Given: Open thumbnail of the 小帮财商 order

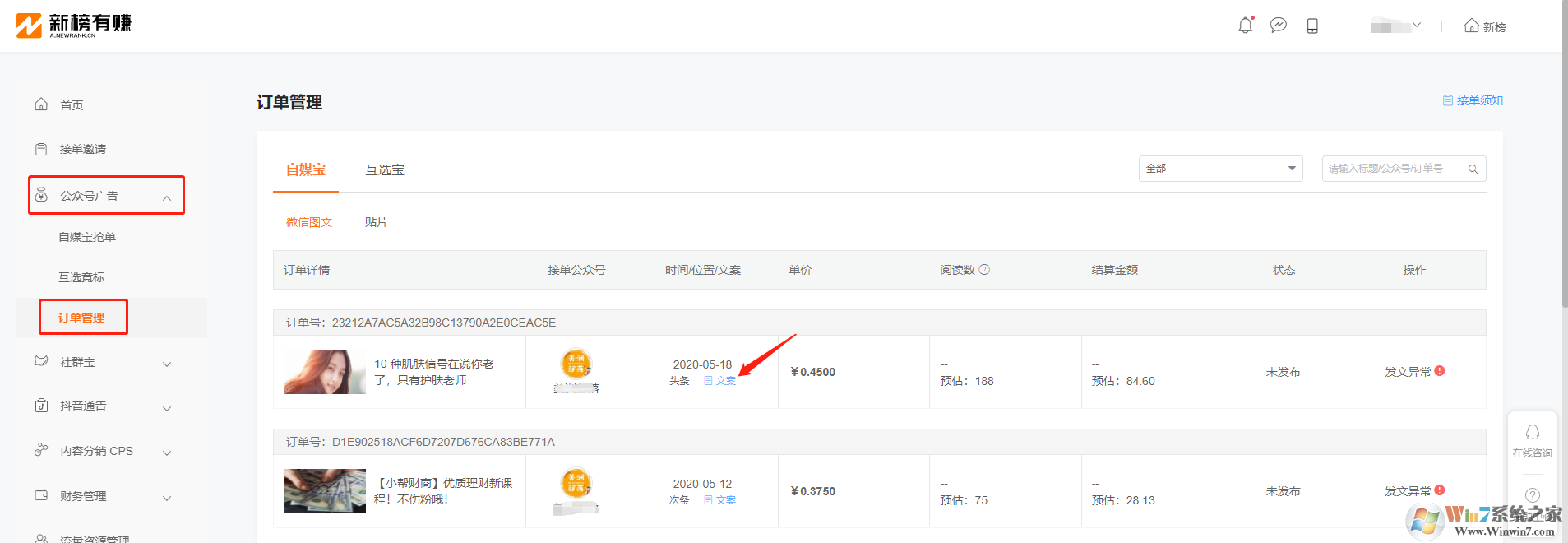Looking at the screenshot, I should [324, 491].
